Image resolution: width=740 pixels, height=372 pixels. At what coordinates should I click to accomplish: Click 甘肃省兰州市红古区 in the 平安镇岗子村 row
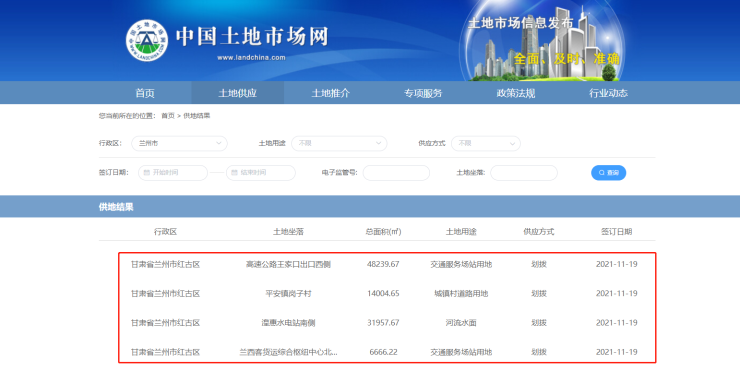[x=165, y=294]
